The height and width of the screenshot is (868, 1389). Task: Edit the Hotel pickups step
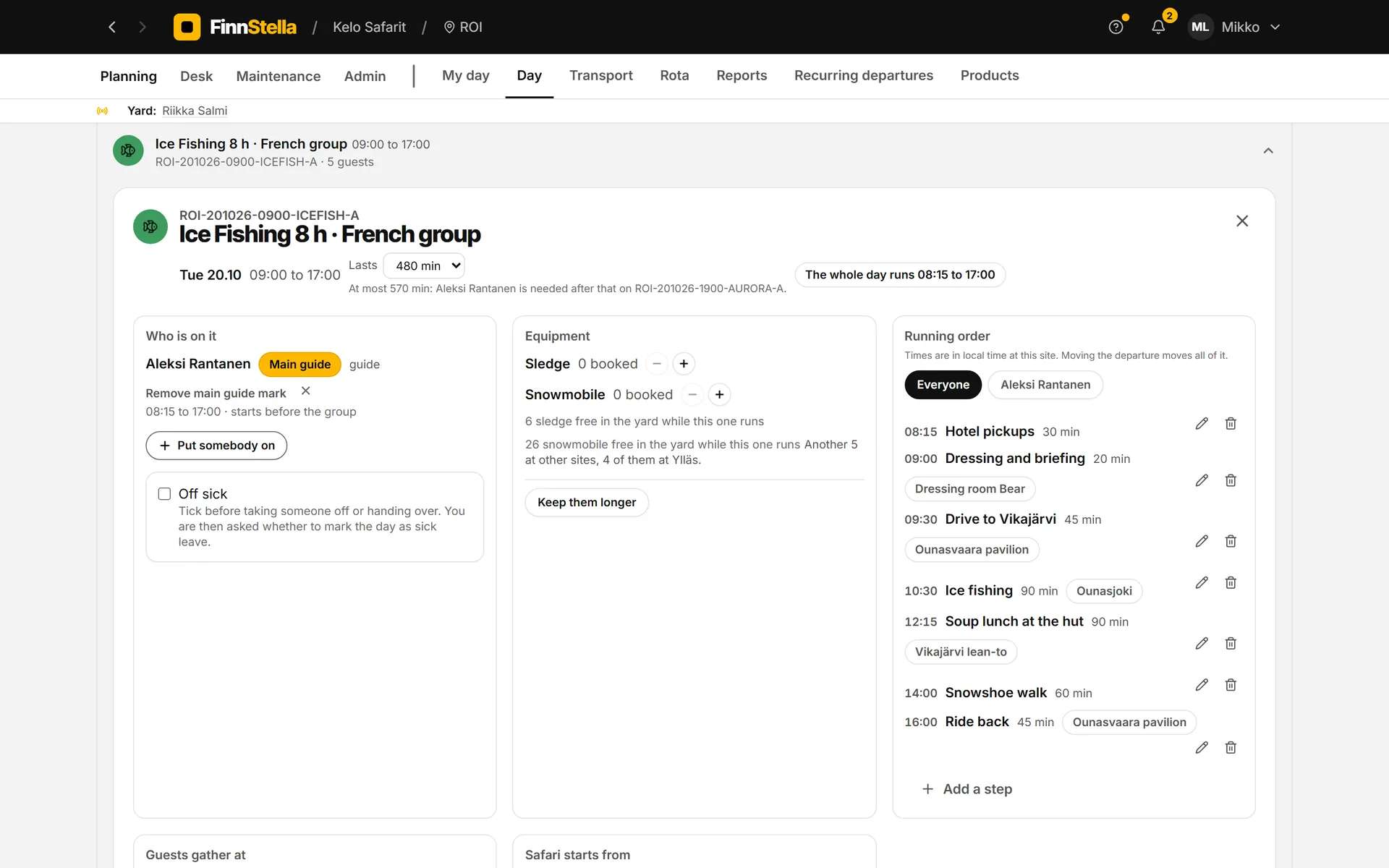point(1202,423)
